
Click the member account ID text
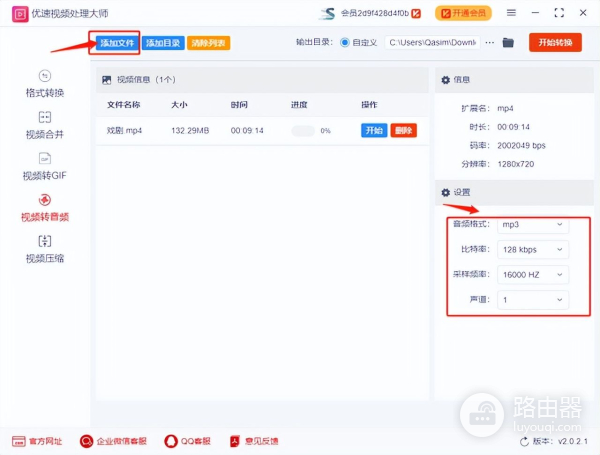click(x=375, y=13)
